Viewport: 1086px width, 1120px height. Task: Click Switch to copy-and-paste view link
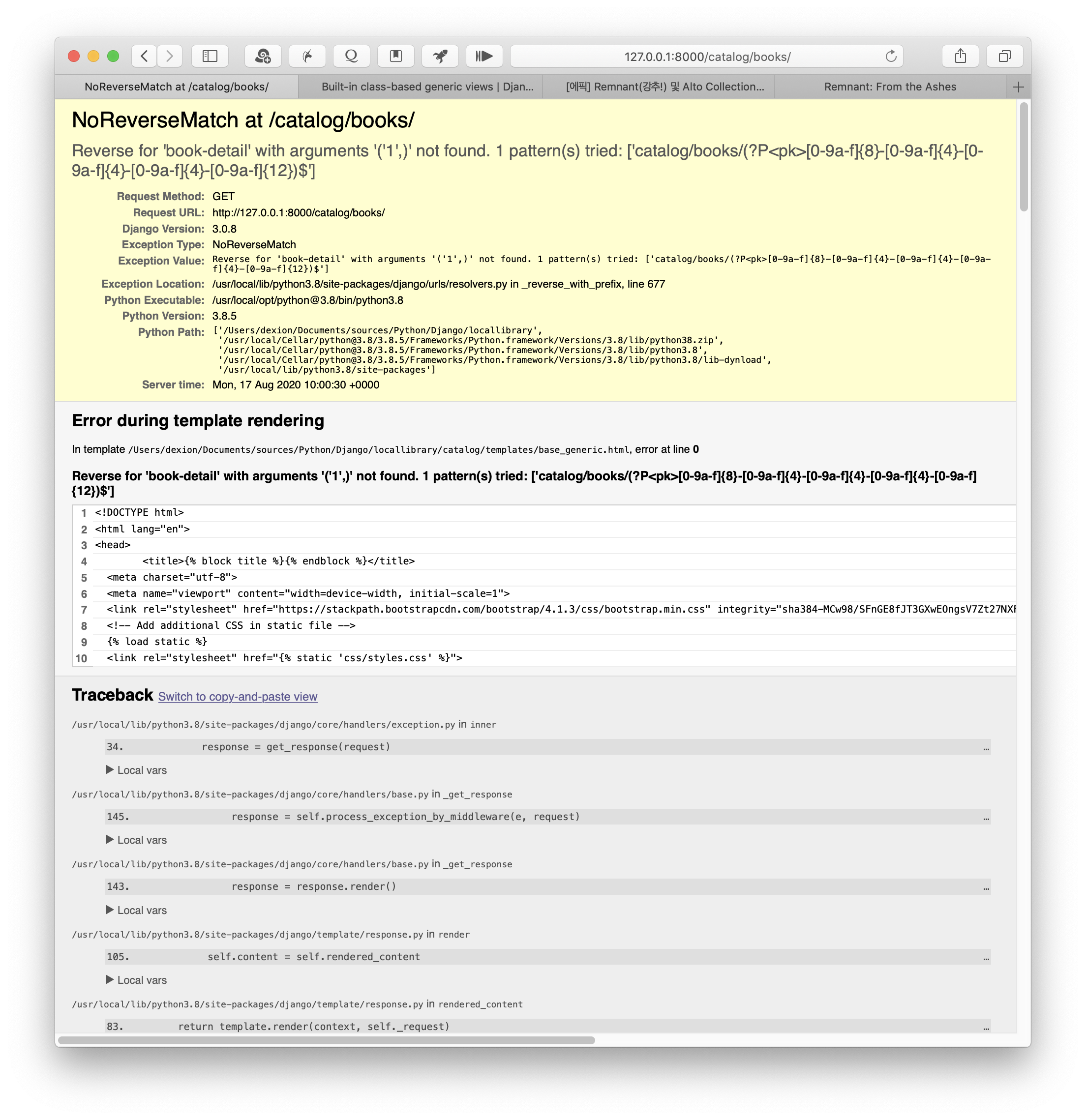tap(237, 697)
